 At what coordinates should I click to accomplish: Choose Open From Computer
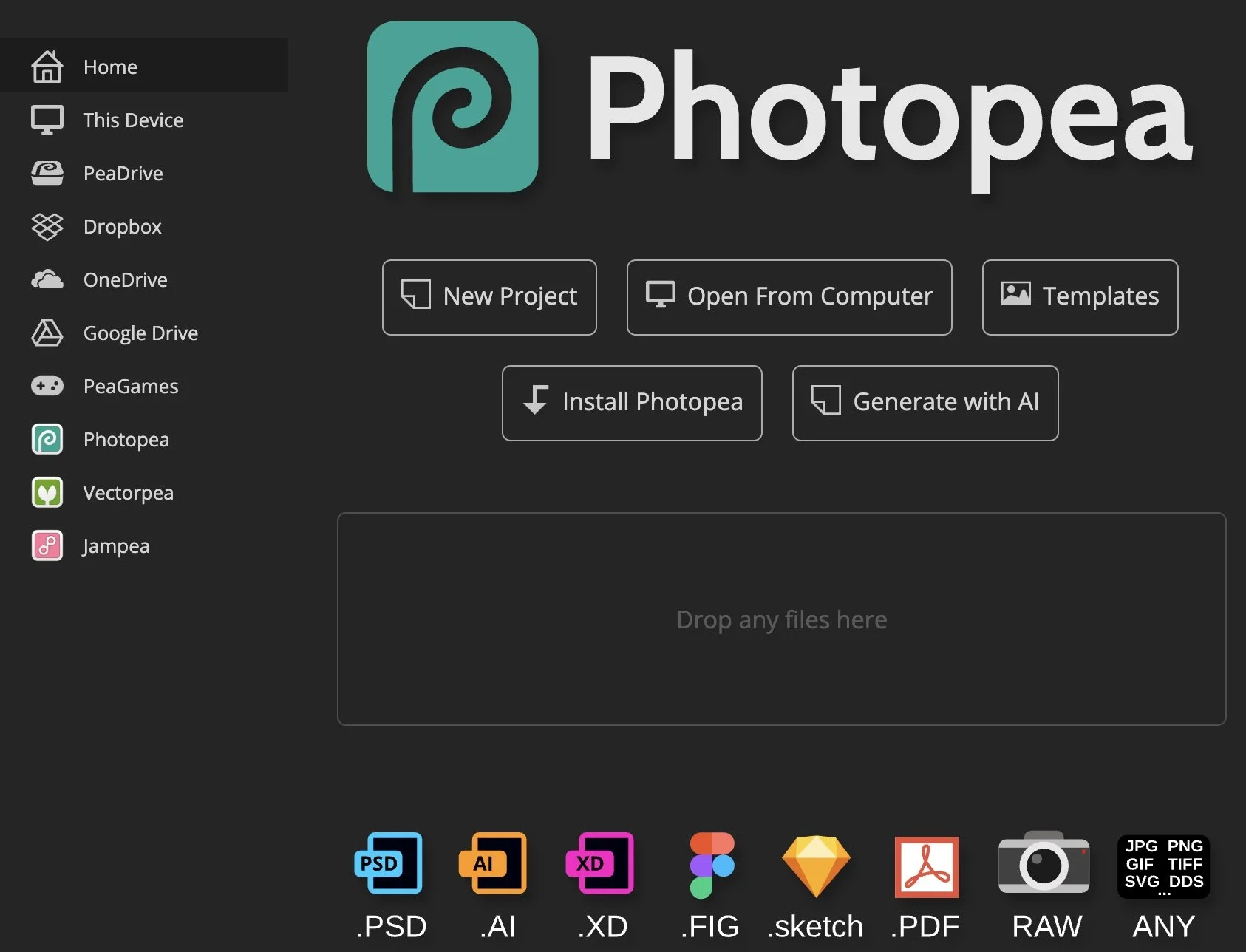789,297
